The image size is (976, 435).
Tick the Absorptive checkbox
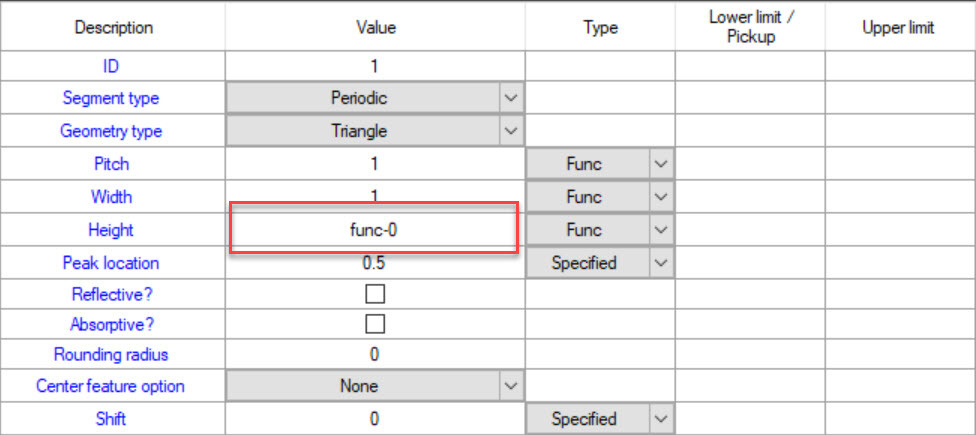click(x=375, y=324)
